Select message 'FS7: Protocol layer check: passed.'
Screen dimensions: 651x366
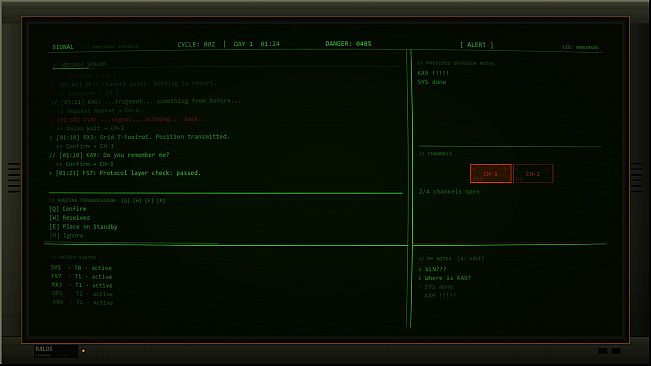(x=125, y=173)
